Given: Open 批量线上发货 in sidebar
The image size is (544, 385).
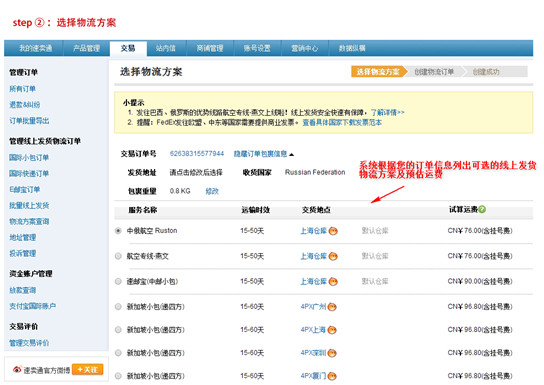Looking at the screenshot, I should 29,205.
